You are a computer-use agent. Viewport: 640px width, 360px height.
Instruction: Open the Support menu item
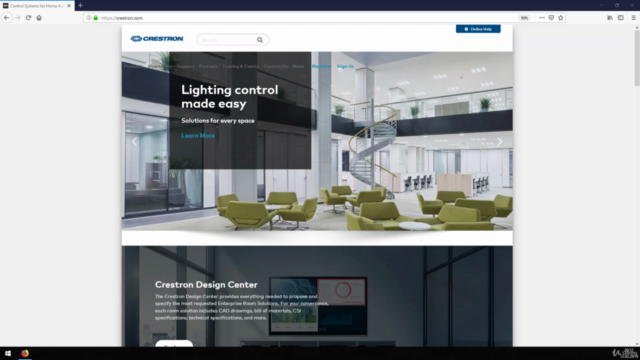pyautogui.click(x=185, y=66)
